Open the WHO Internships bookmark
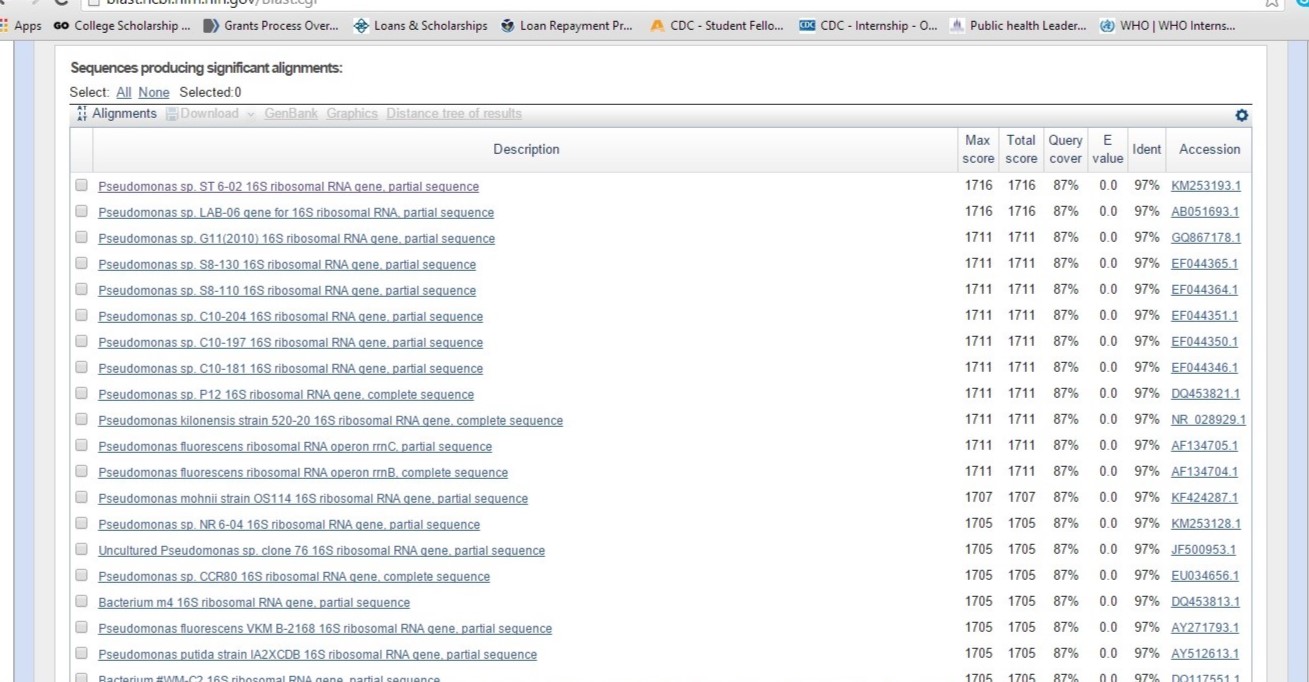This screenshot has height=682, width=1309. tap(1168, 26)
